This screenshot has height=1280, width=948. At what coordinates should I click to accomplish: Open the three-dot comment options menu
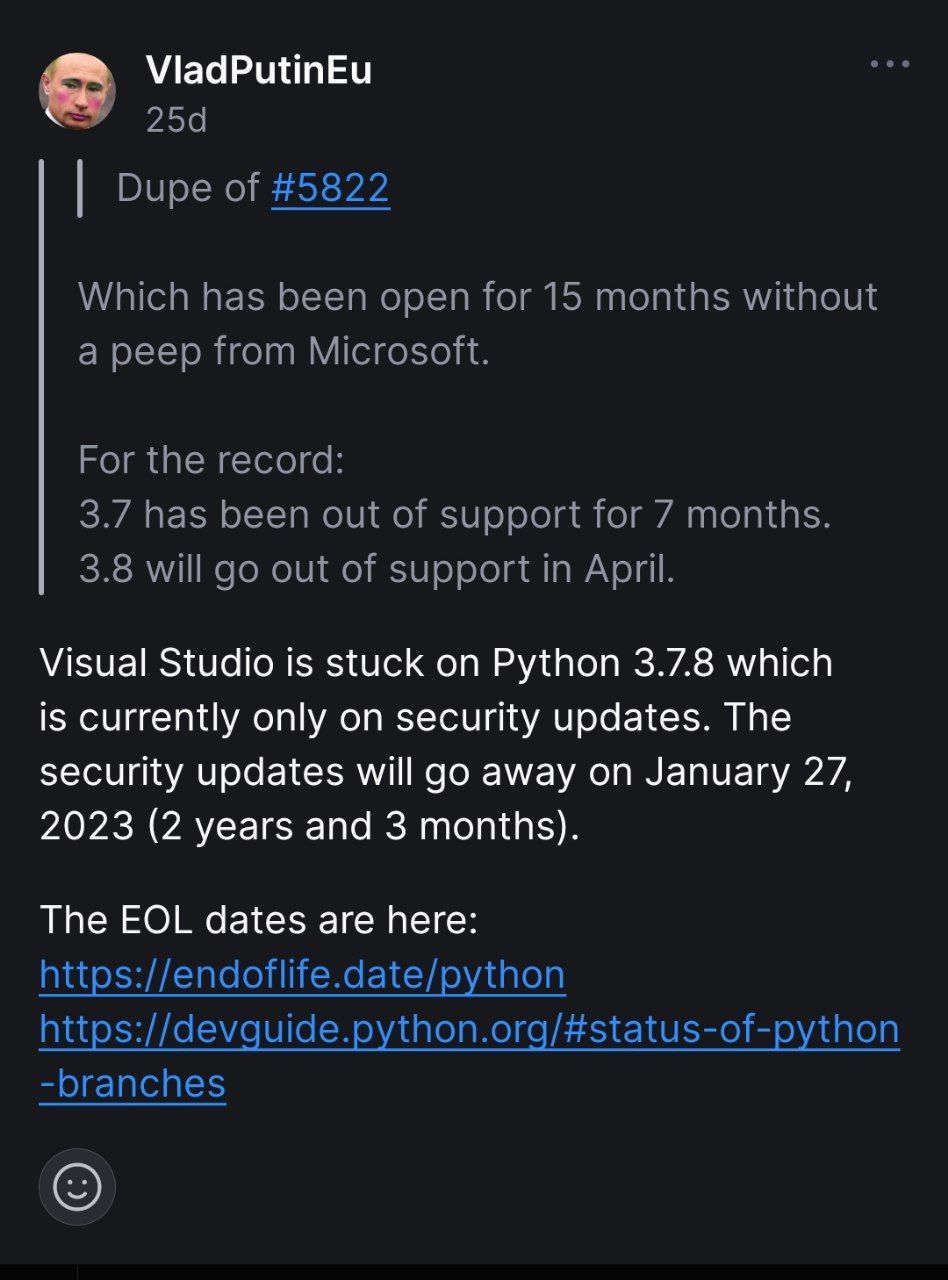tap(889, 64)
